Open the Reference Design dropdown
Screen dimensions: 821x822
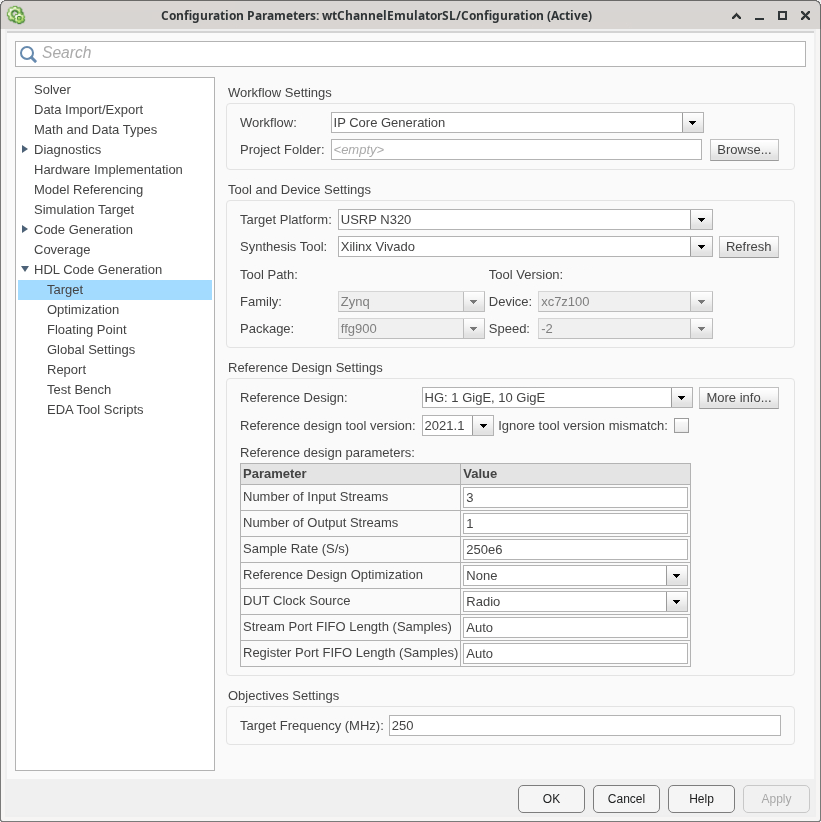tap(682, 398)
